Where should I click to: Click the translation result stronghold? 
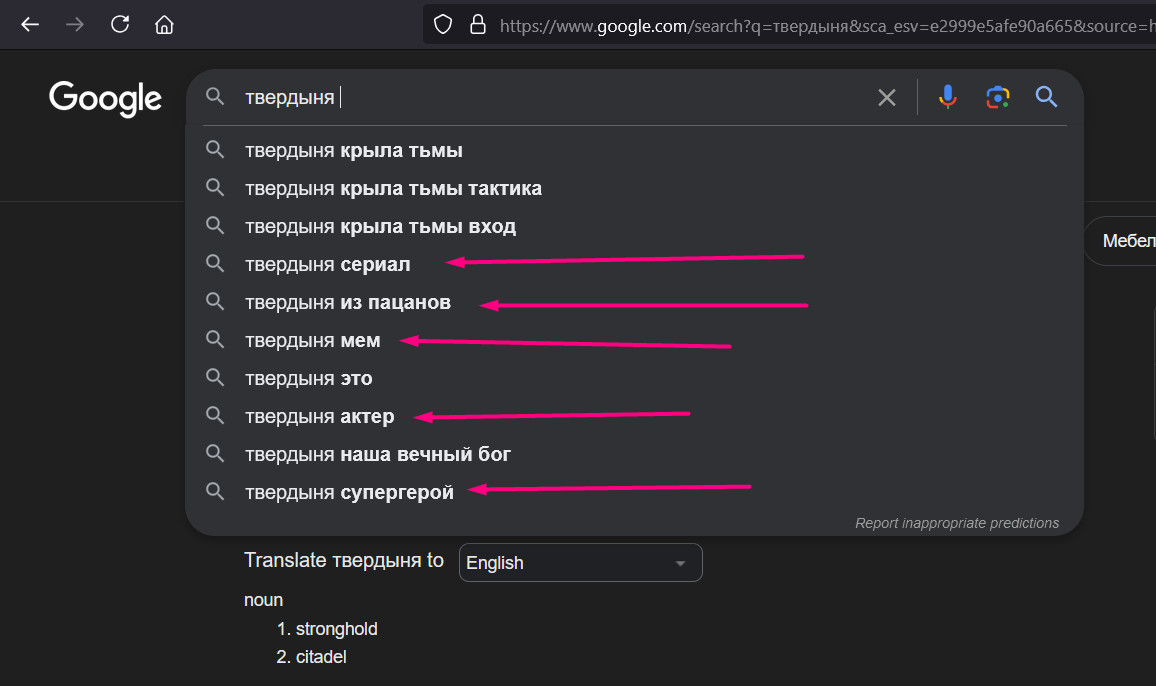pos(336,629)
